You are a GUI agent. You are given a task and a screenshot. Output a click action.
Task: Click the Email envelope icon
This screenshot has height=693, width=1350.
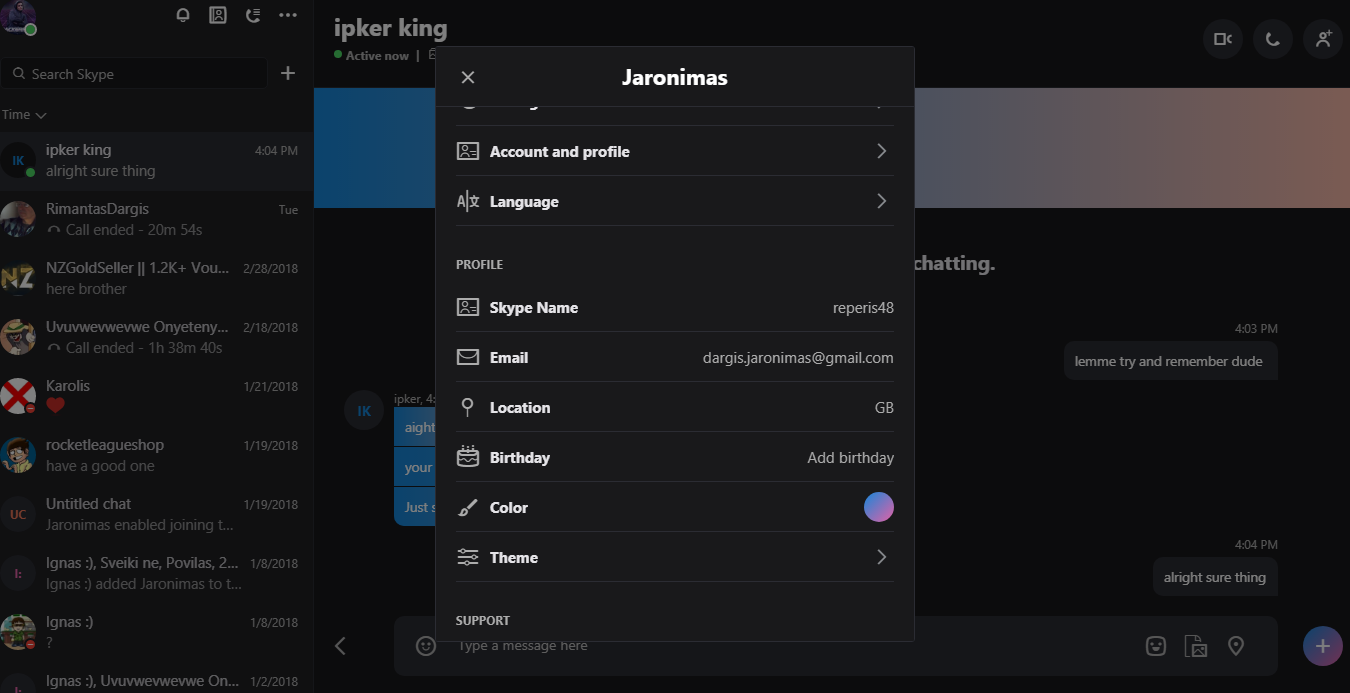(x=468, y=357)
